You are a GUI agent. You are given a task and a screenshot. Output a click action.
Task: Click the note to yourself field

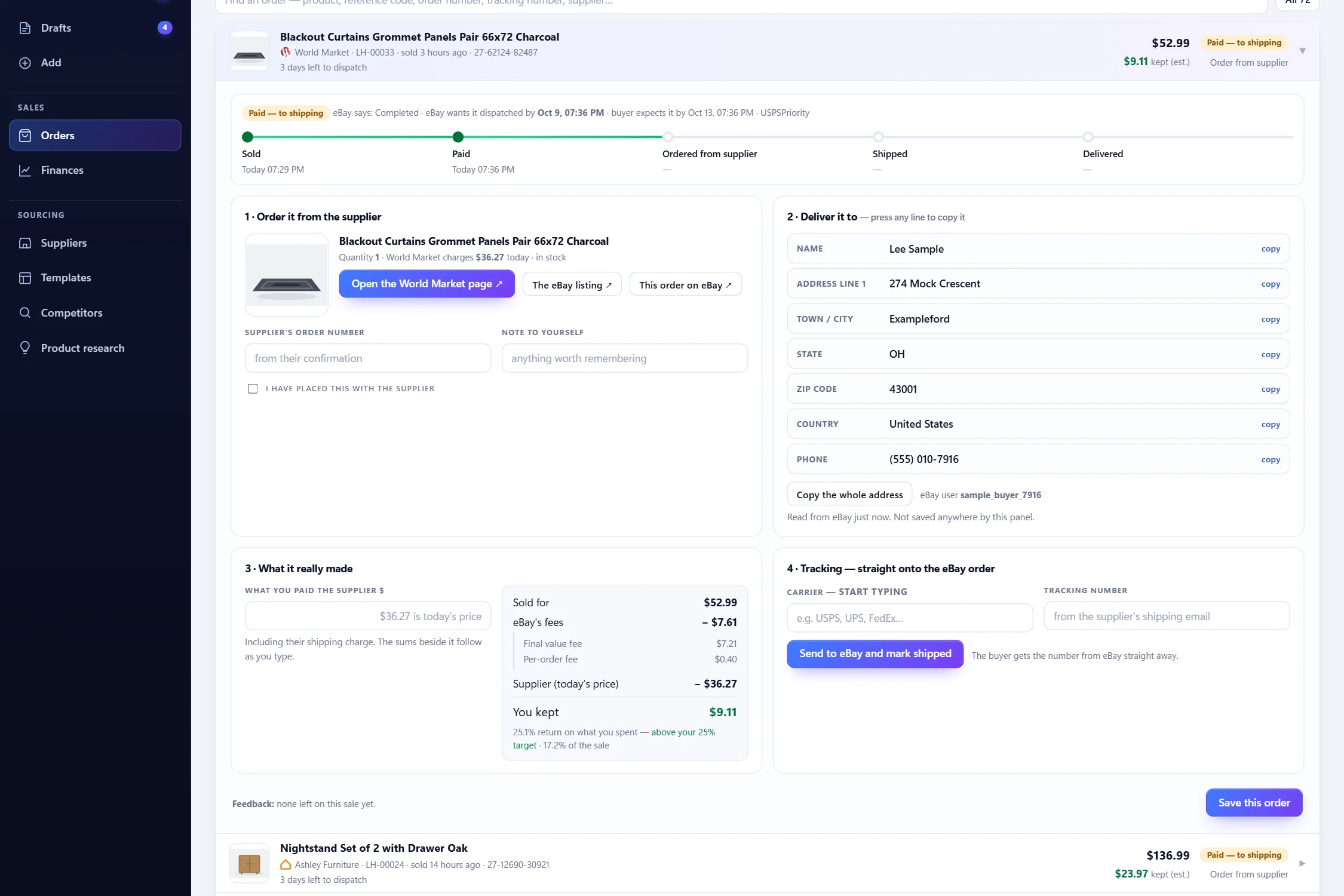(624, 358)
